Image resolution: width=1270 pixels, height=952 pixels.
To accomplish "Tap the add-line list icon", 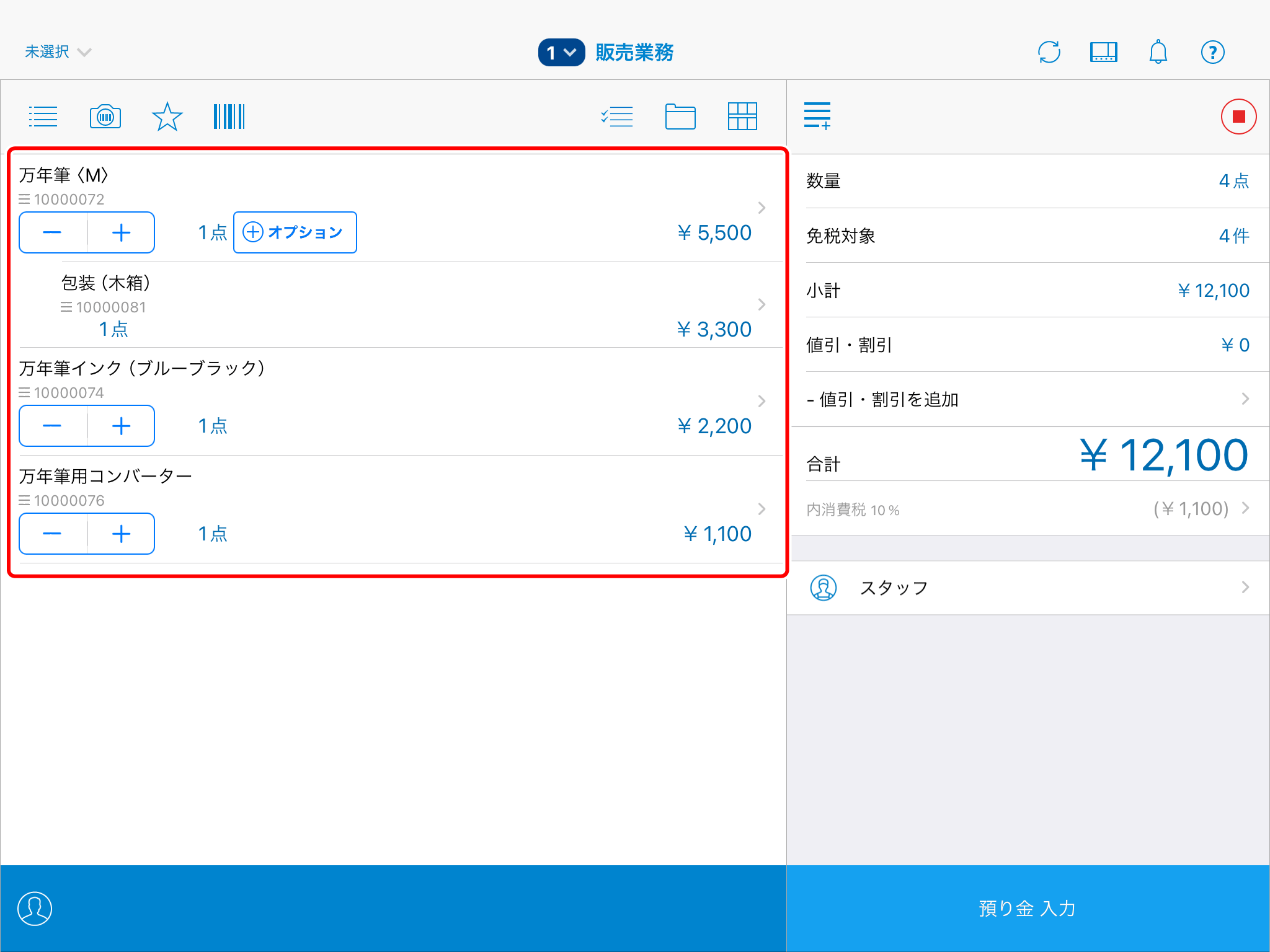I will pos(817,116).
